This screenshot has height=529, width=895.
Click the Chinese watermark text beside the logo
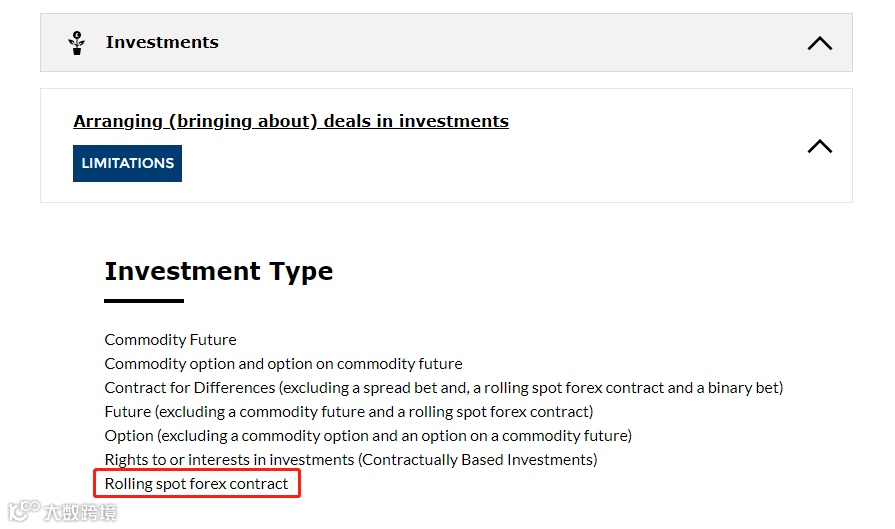point(80,512)
